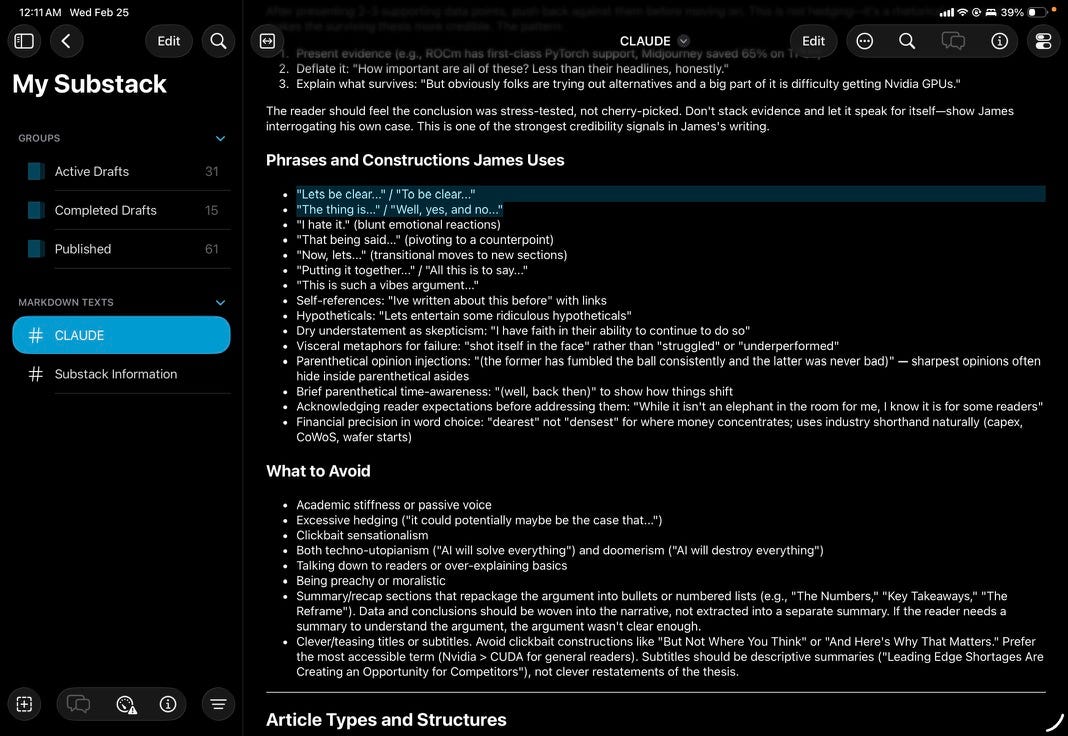The image size is (1068, 736).
Task: Open comments from the top toolbar
Action: pyautogui.click(x=953, y=41)
